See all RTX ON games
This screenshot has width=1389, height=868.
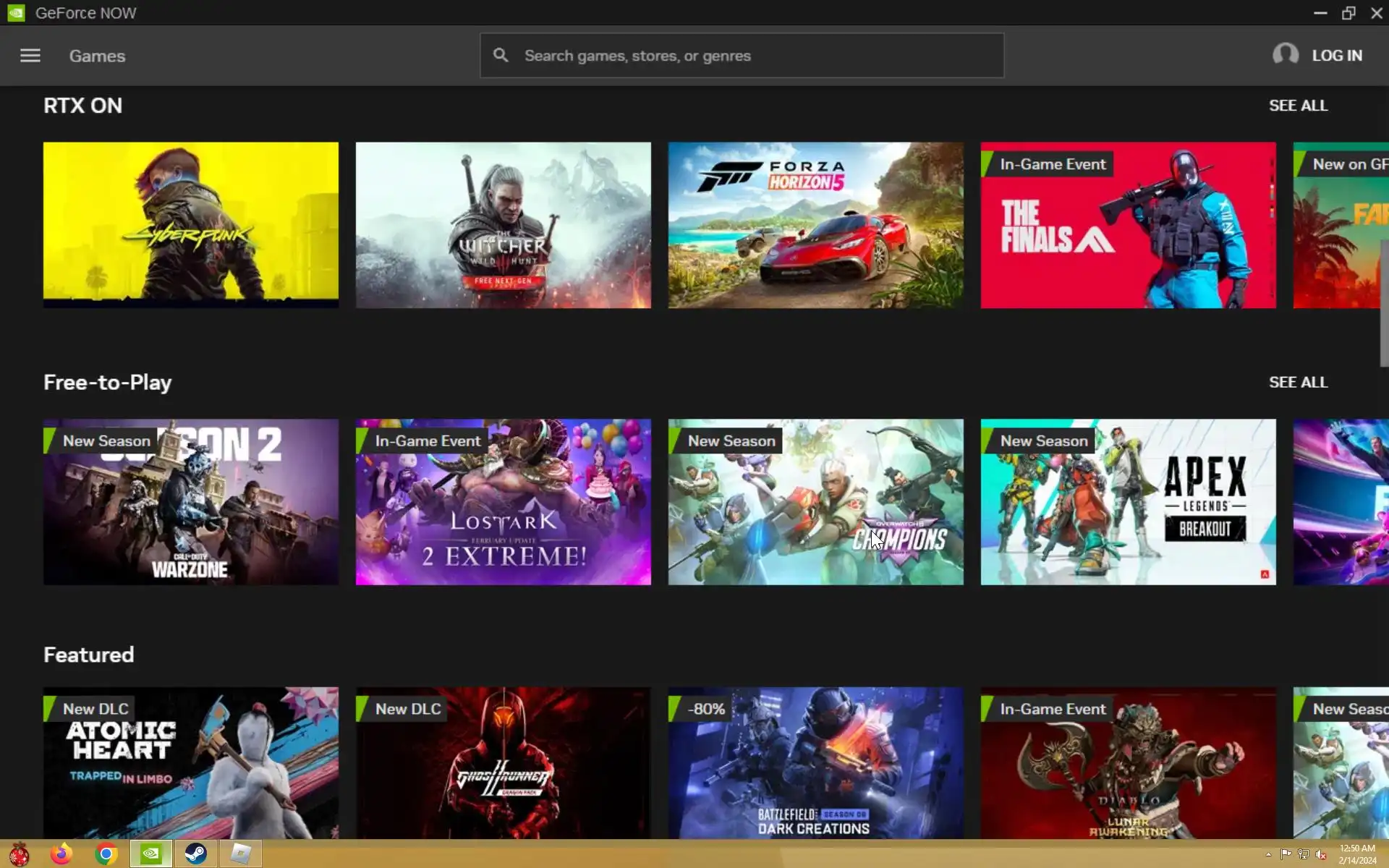point(1298,106)
